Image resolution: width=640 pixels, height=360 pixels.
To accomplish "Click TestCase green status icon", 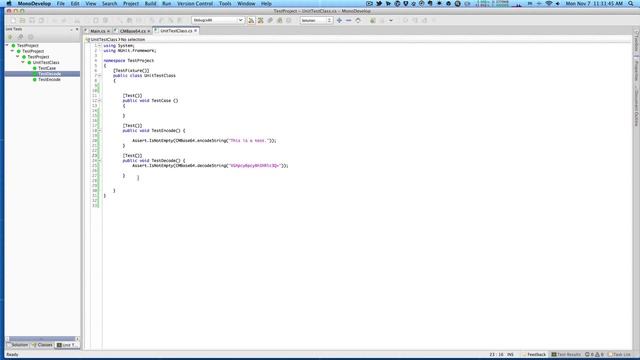I will point(35,68).
